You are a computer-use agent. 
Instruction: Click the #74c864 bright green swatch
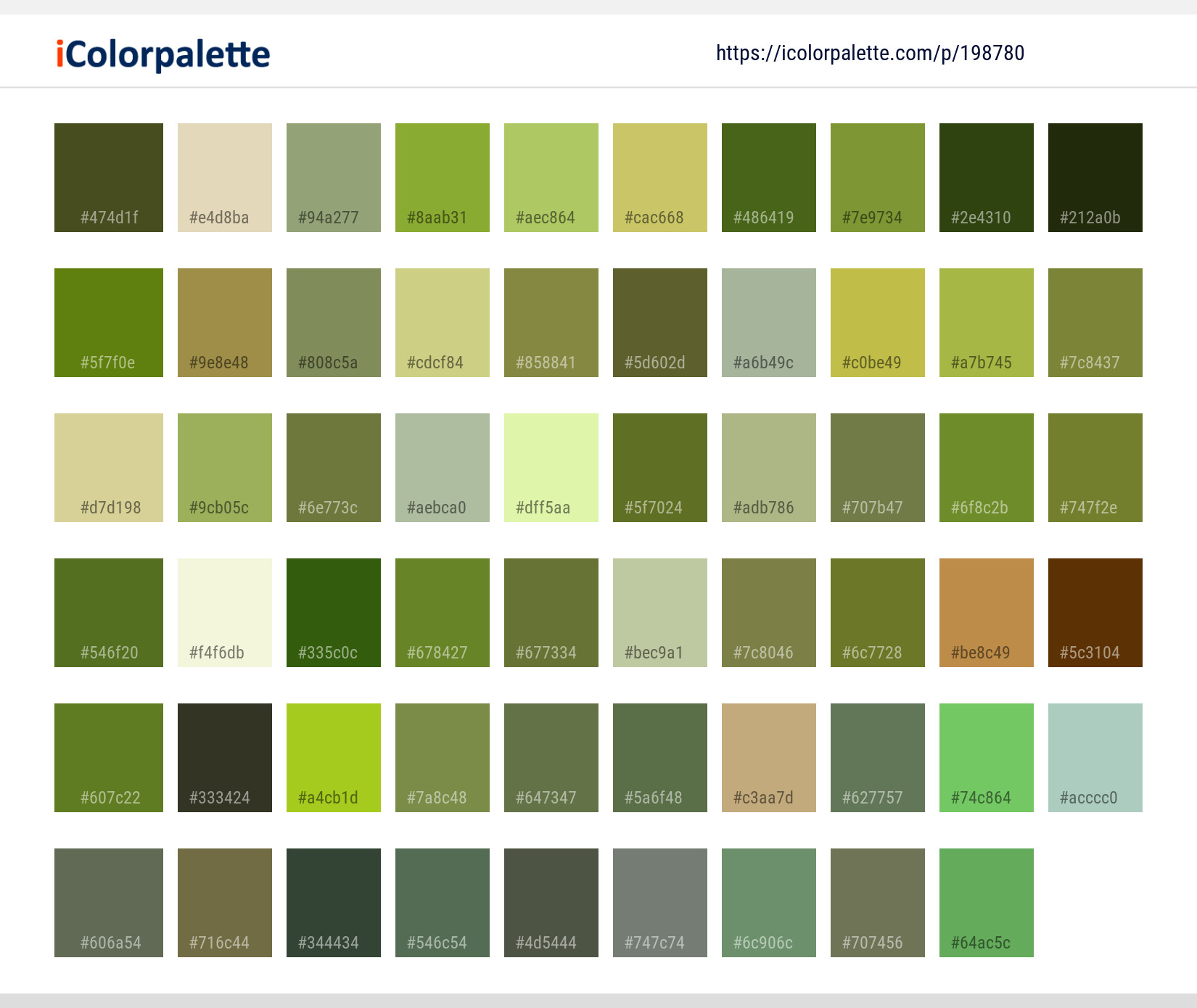tap(987, 758)
